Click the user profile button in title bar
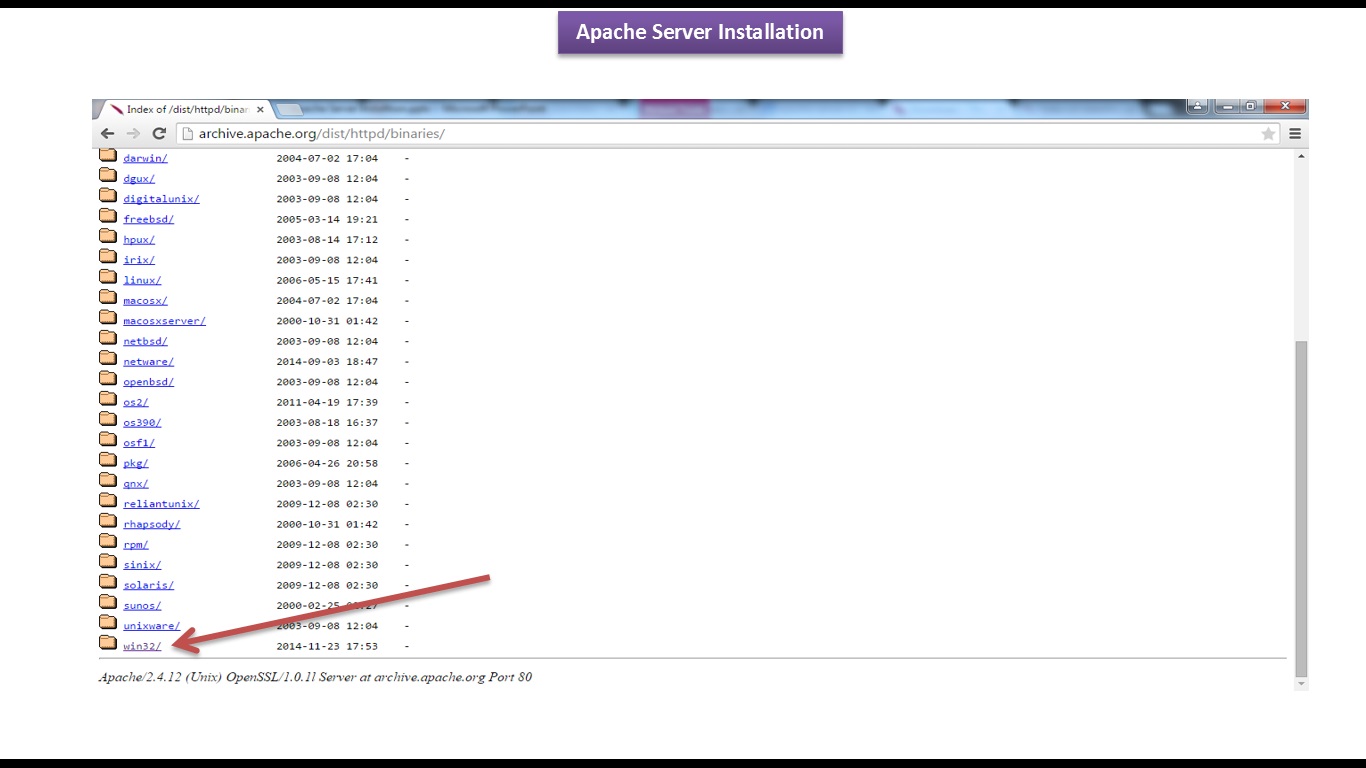Viewport: 1366px width, 768px height. click(x=1197, y=105)
